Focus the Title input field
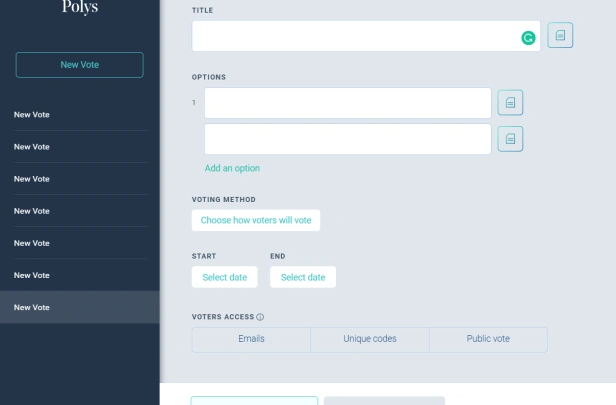The image size is (616, 405). pos(366,36)
